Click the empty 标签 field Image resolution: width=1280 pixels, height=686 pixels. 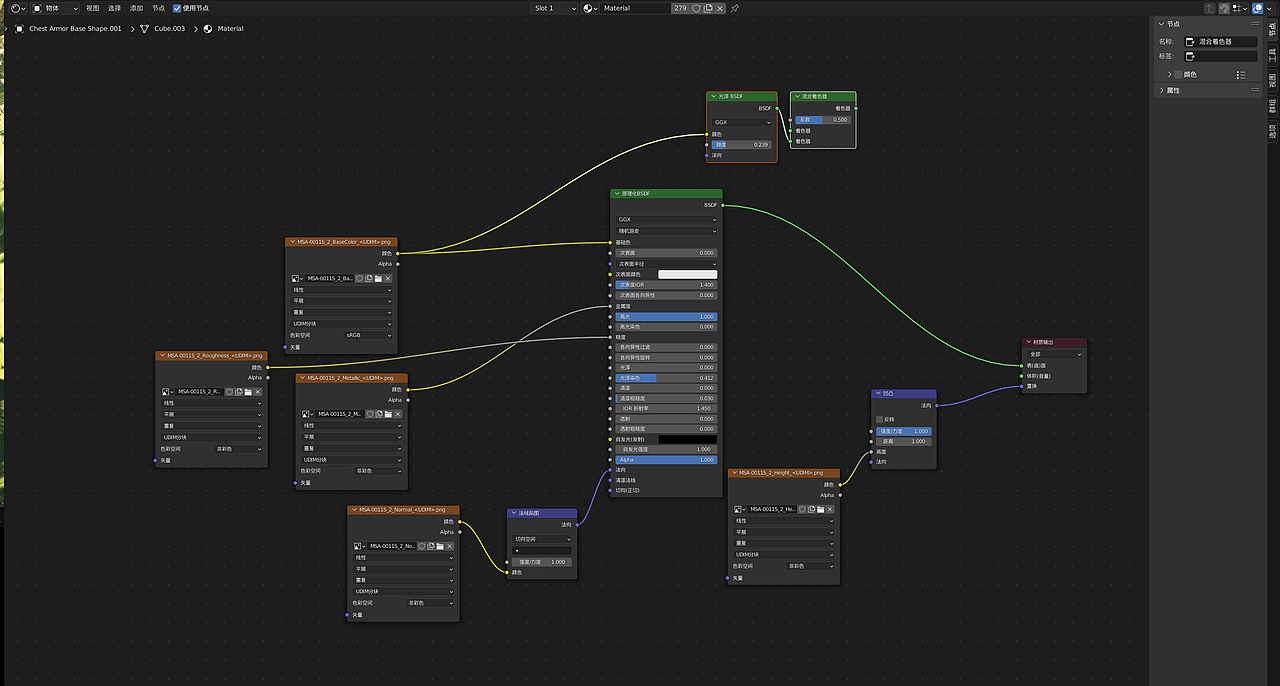(1220, 56)
